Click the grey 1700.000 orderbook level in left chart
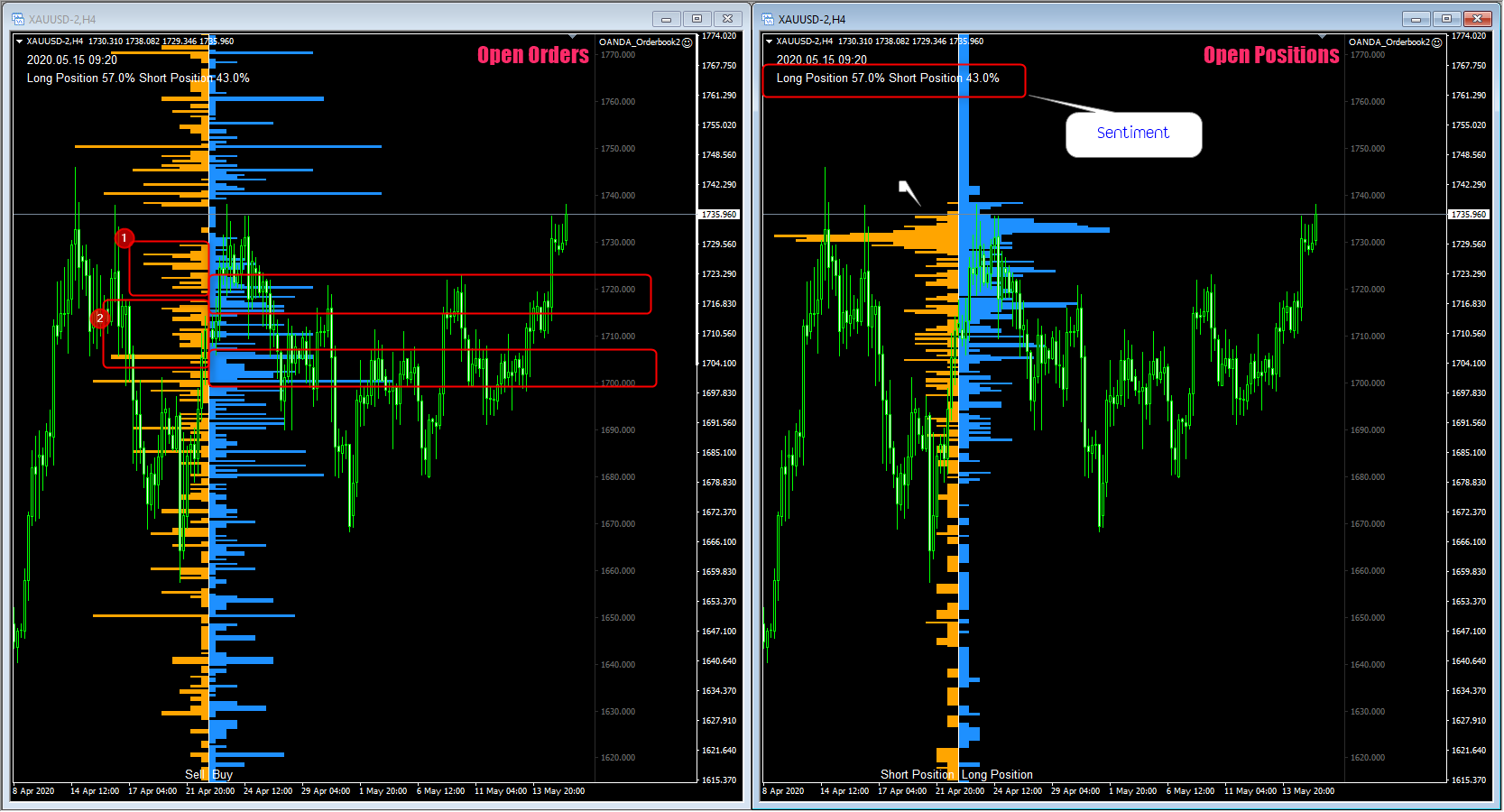The width and height of the screenshot is (1504, 812). coord(618,383)
